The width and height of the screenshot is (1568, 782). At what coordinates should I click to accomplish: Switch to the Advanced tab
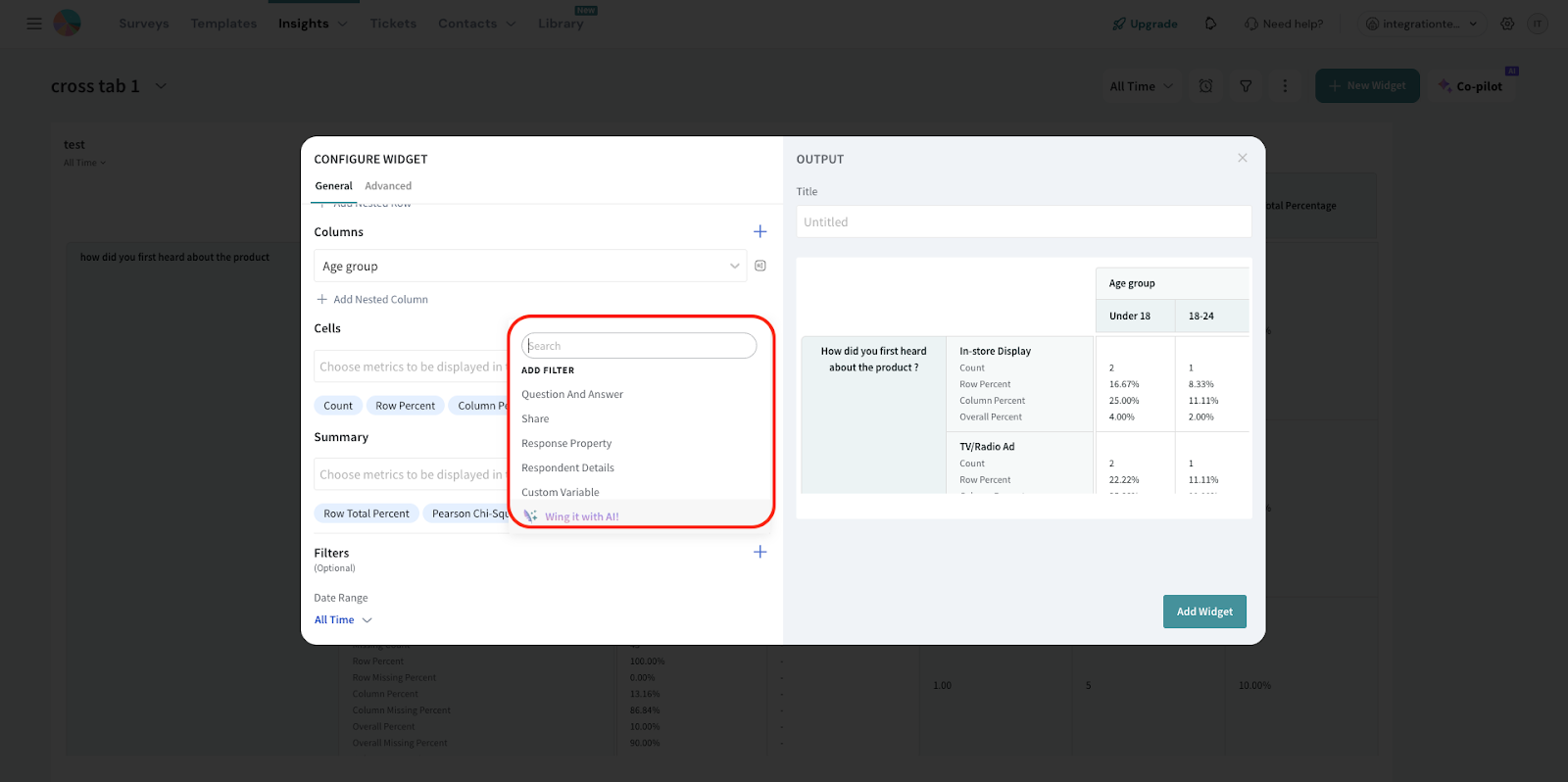[x=388, y=186]
